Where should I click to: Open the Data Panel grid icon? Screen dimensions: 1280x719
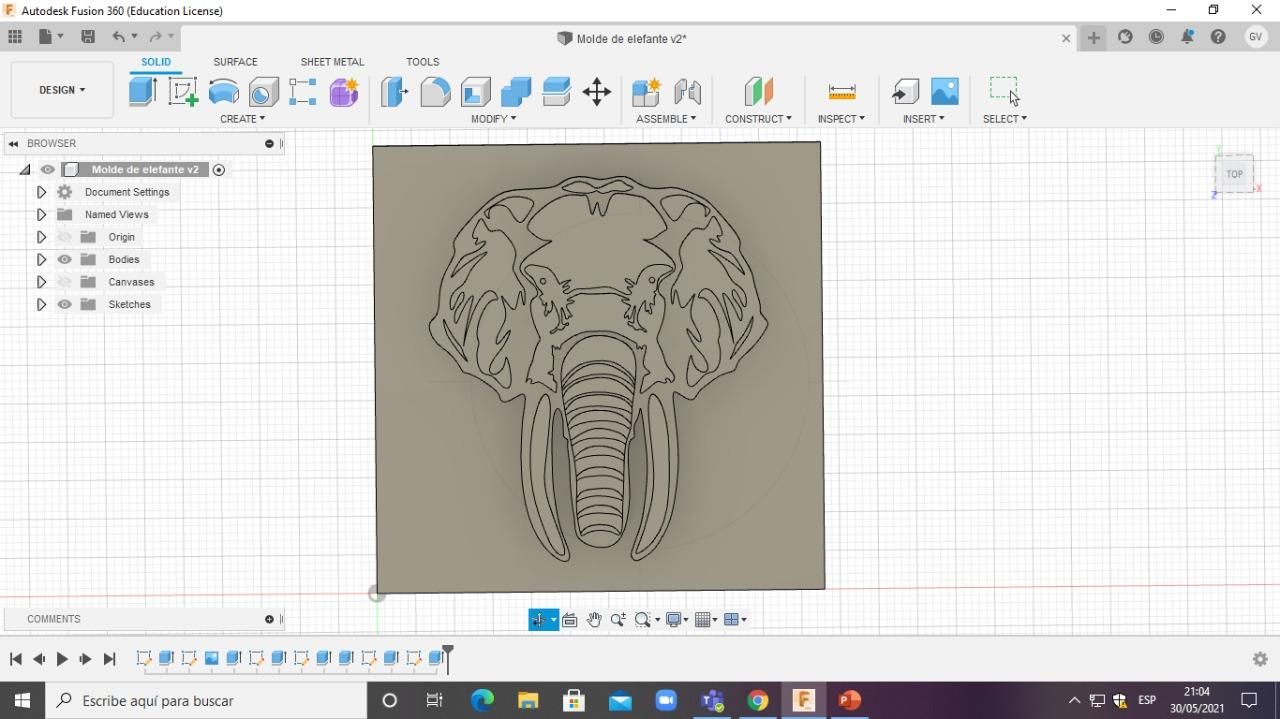(x=15, y=37)
